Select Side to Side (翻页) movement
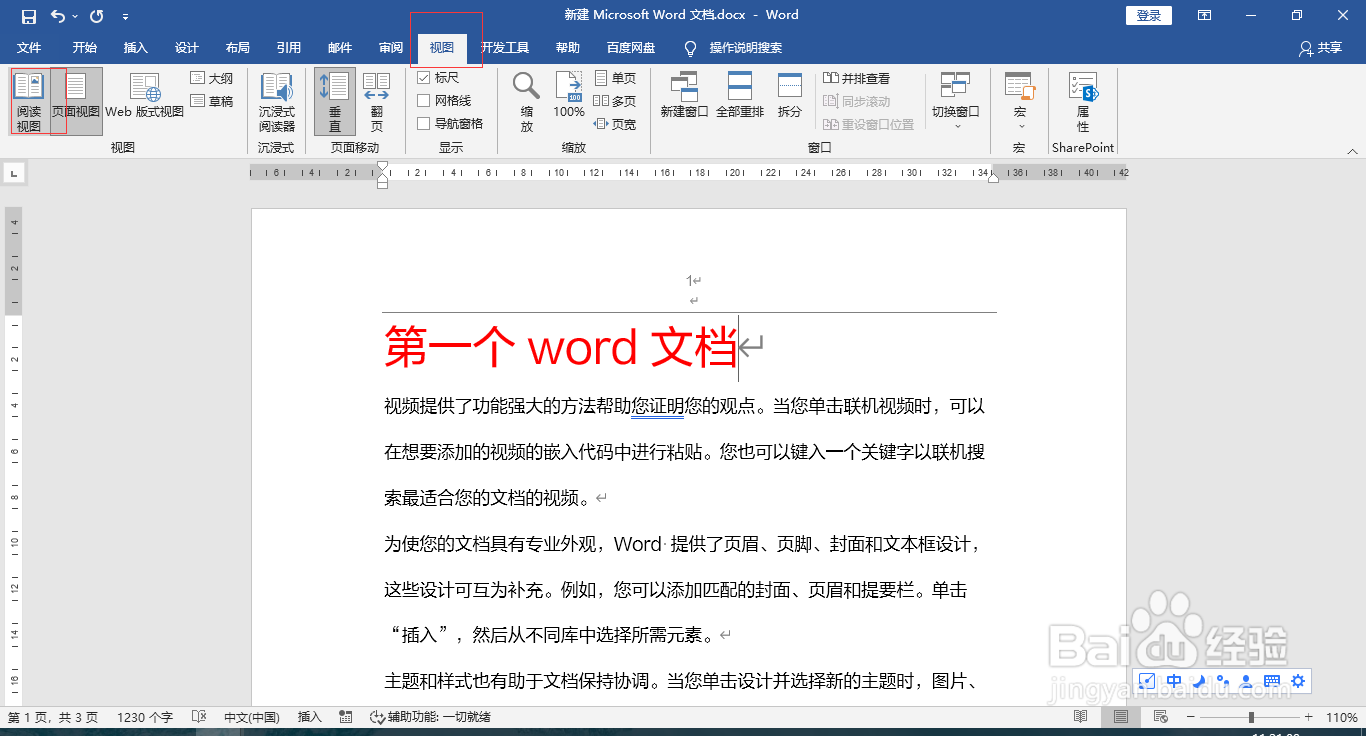Image resolution: width=1366 pixels, height=736 pixels. pyautogui.click(x=377, y=101)
